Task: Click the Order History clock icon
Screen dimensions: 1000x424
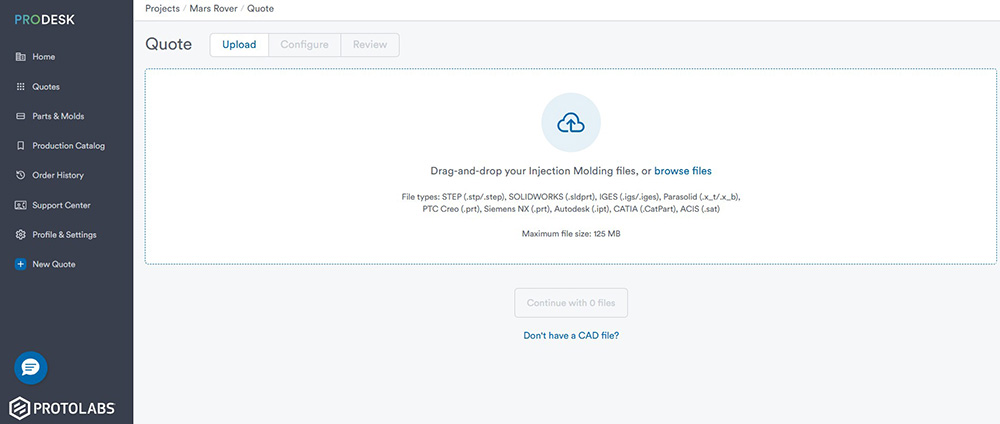Action: [21, 175]
